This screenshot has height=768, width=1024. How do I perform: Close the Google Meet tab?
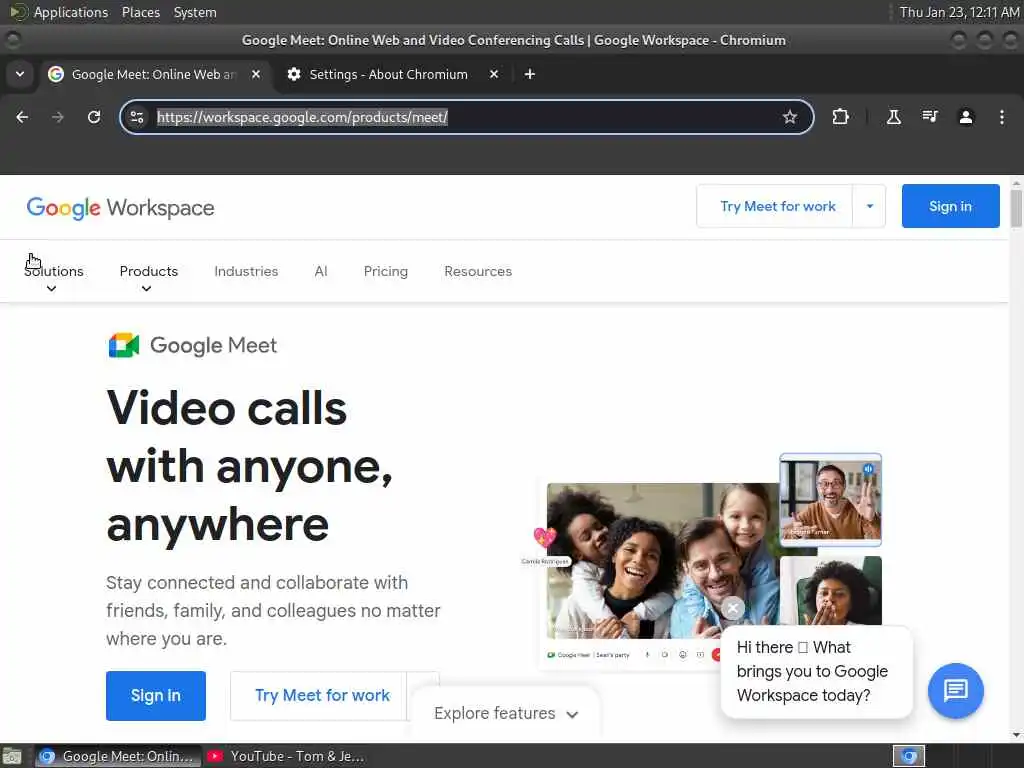(x=256, y=74)
